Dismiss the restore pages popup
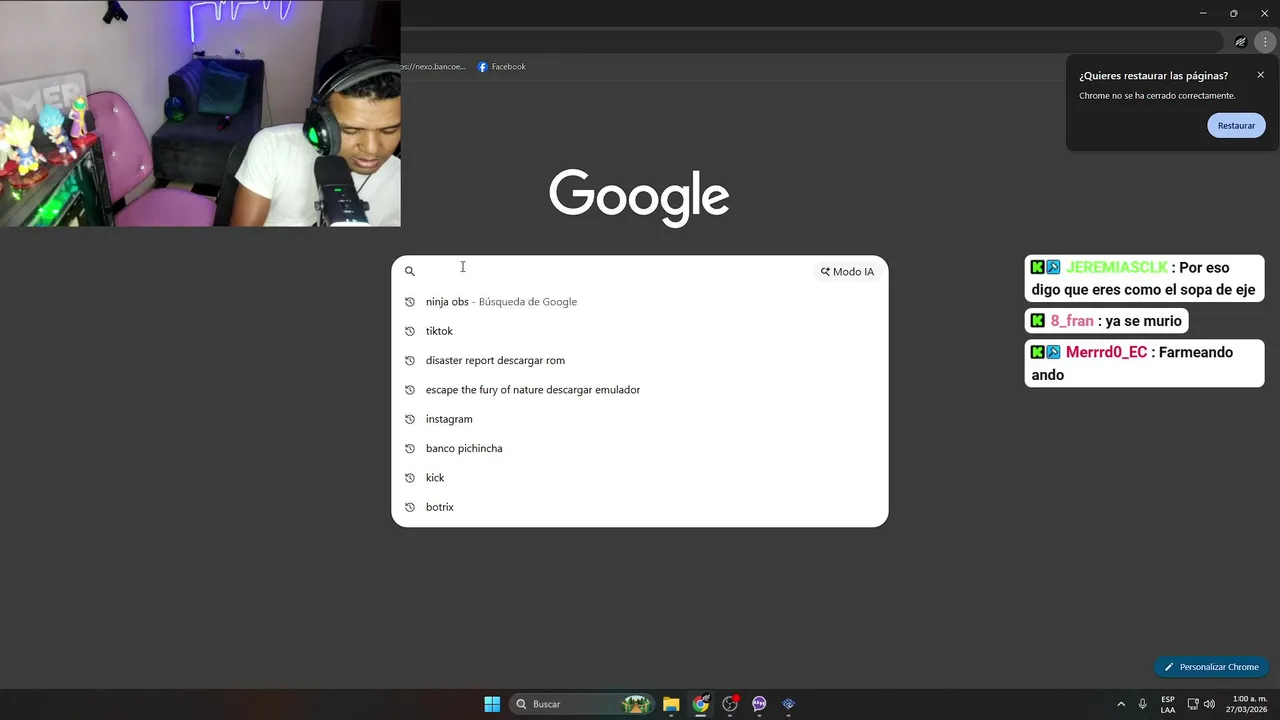The image size is (1280, 720). click(x=1260, y=75)
